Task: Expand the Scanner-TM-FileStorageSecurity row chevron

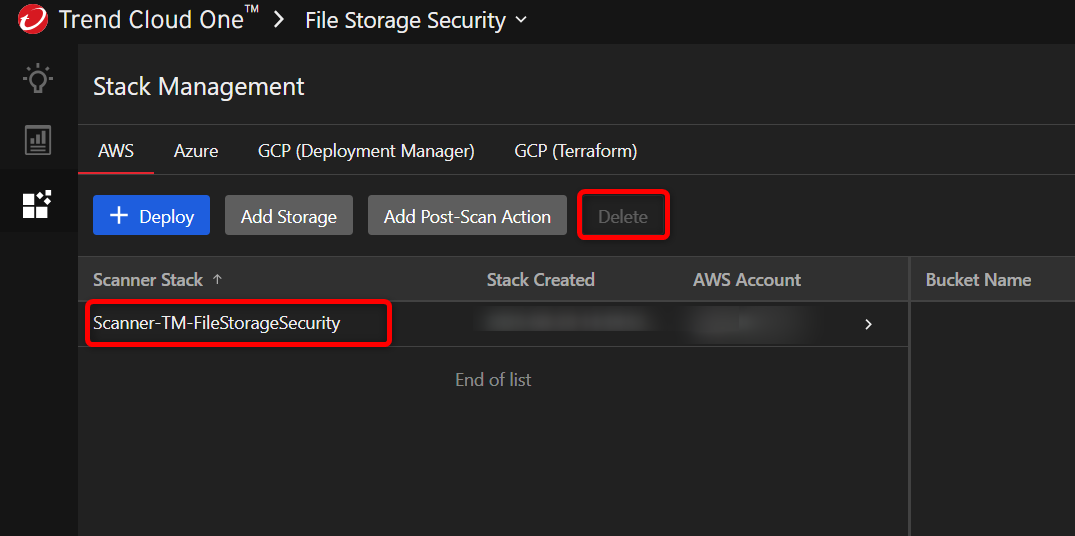Action: (x=868, y=324)
